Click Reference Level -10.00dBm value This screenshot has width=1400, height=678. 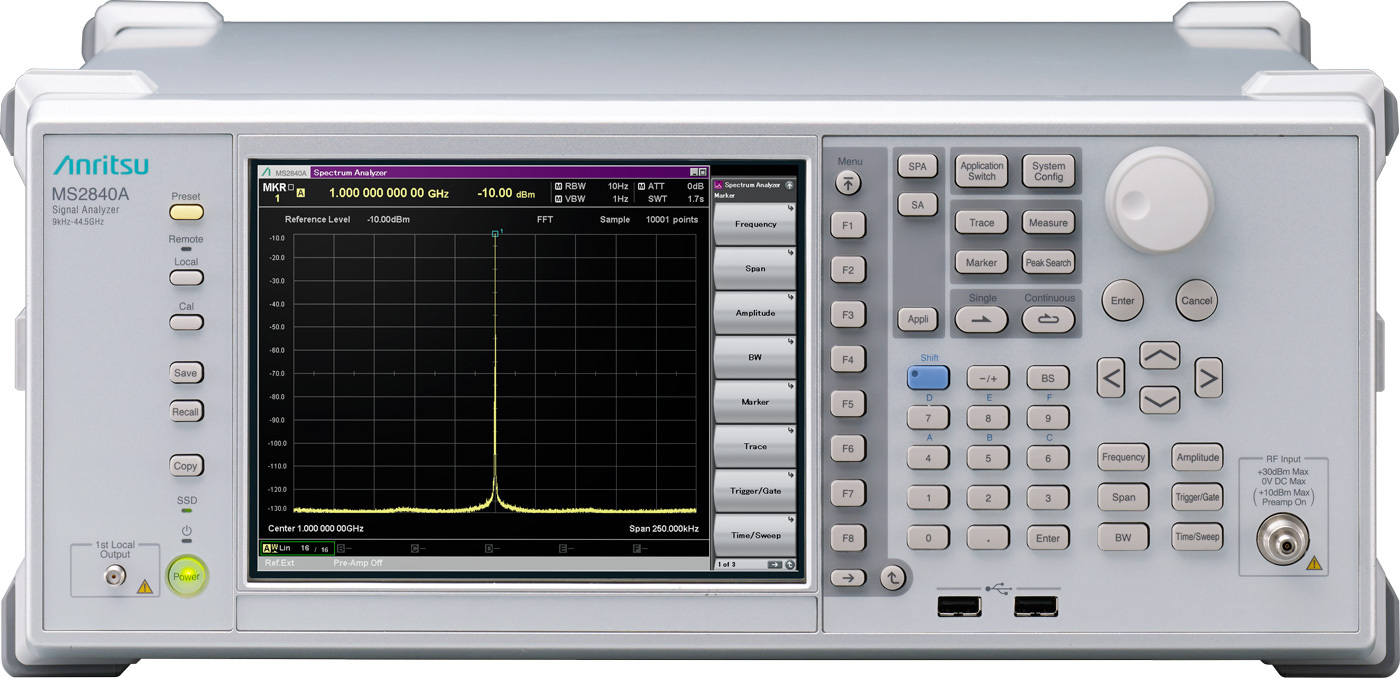388,219
